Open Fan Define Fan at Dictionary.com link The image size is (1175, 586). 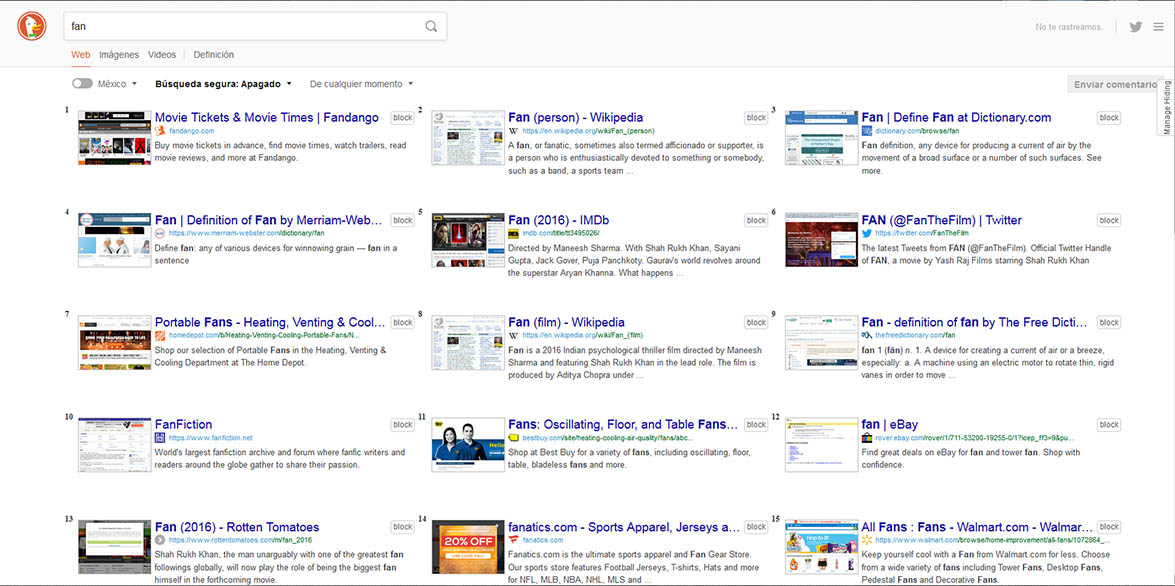point(956,118)
